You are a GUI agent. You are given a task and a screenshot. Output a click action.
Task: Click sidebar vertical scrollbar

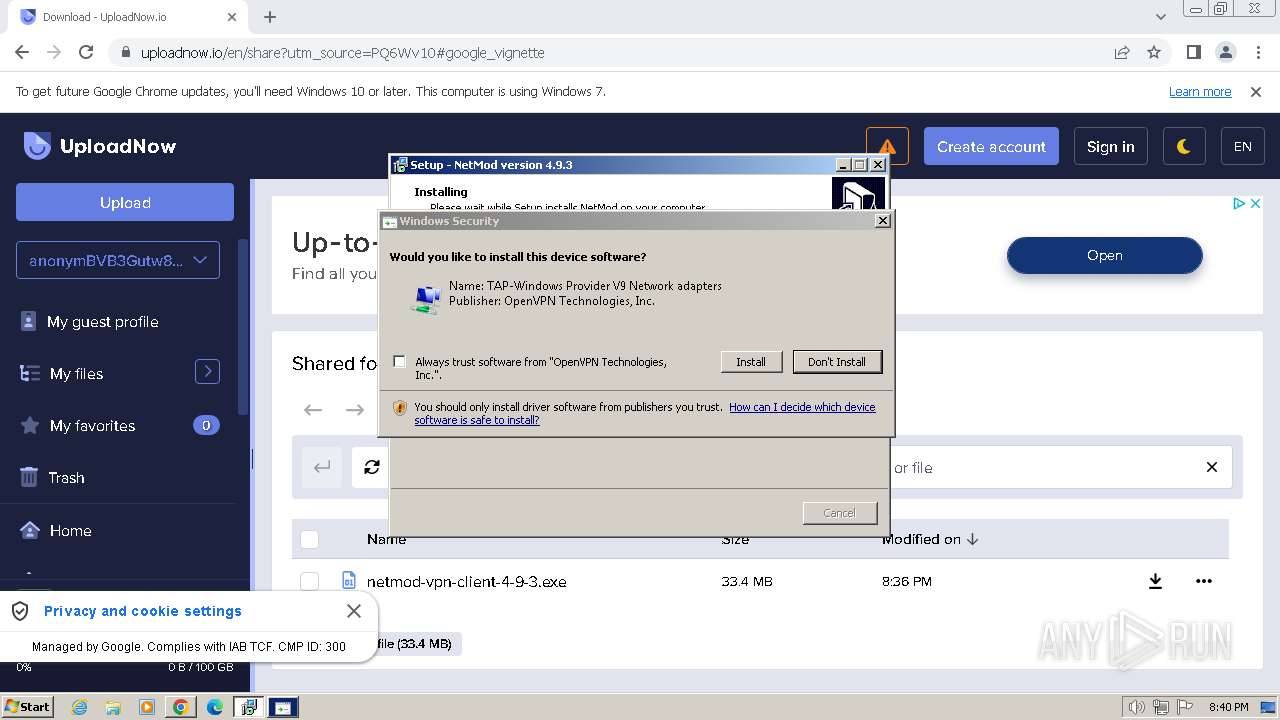(x=242, y=327)
